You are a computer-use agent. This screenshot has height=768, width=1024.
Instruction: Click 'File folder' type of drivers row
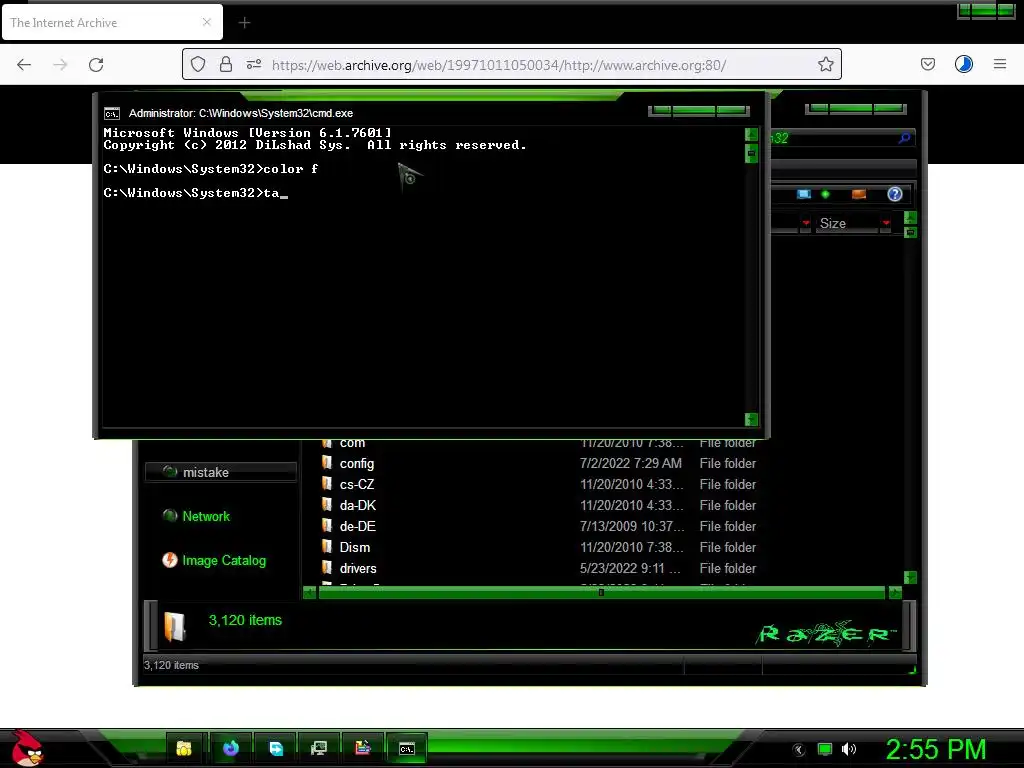(x=728, y=568)
